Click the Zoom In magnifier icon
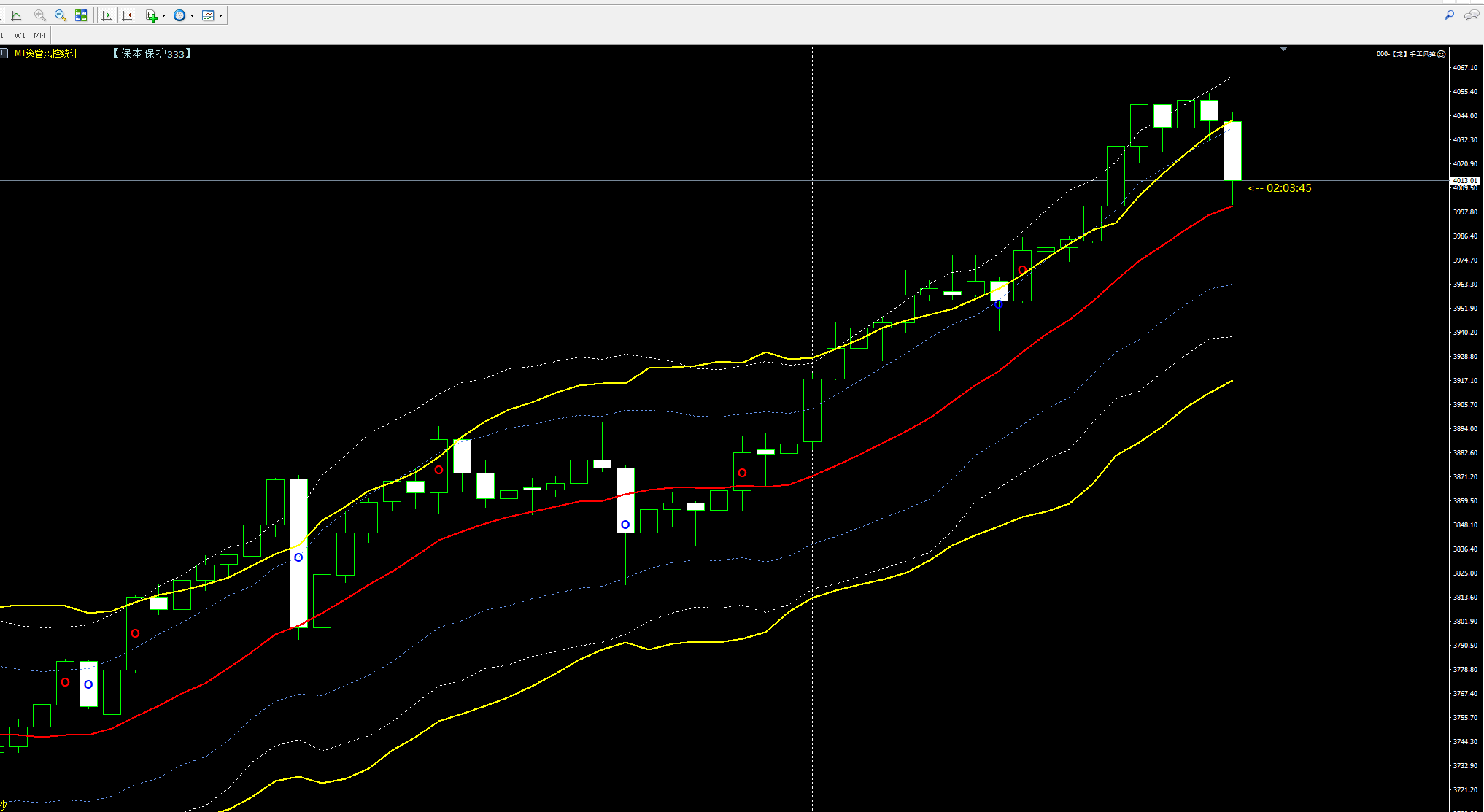This screenshot has width=1484, height=812. [x=39, y=15]
